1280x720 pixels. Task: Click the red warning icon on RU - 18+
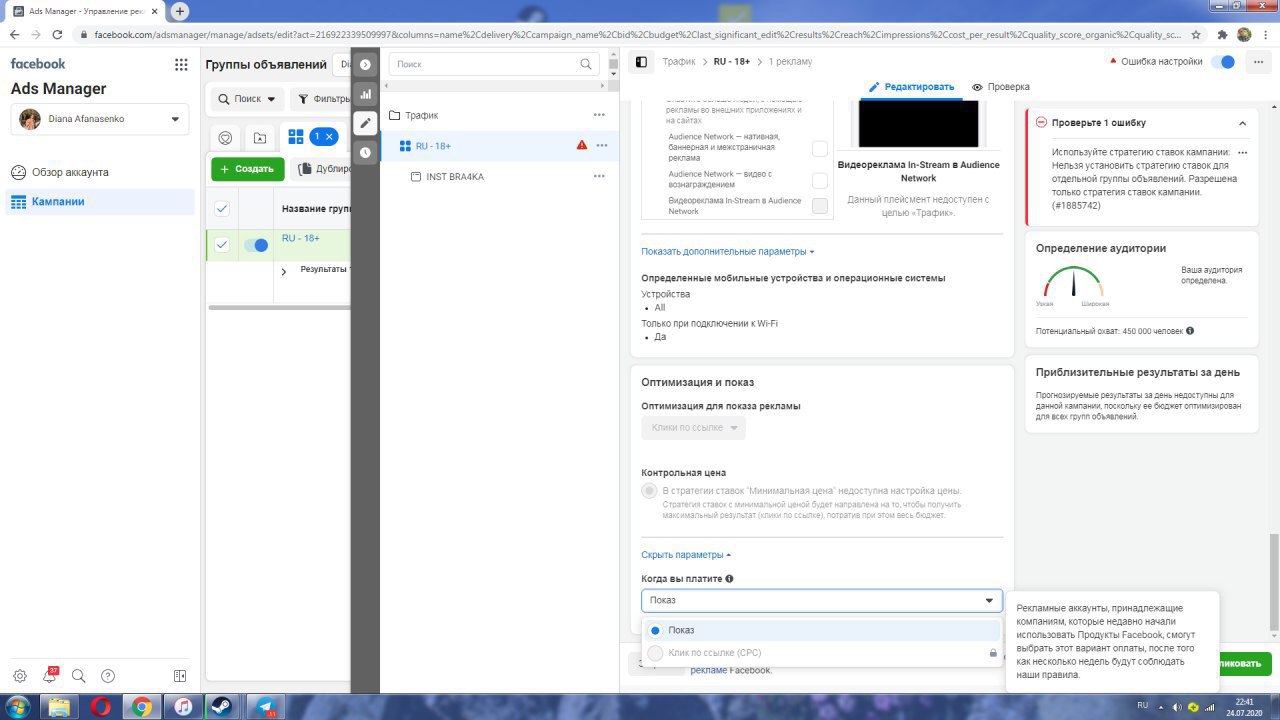tap(582, 145)
